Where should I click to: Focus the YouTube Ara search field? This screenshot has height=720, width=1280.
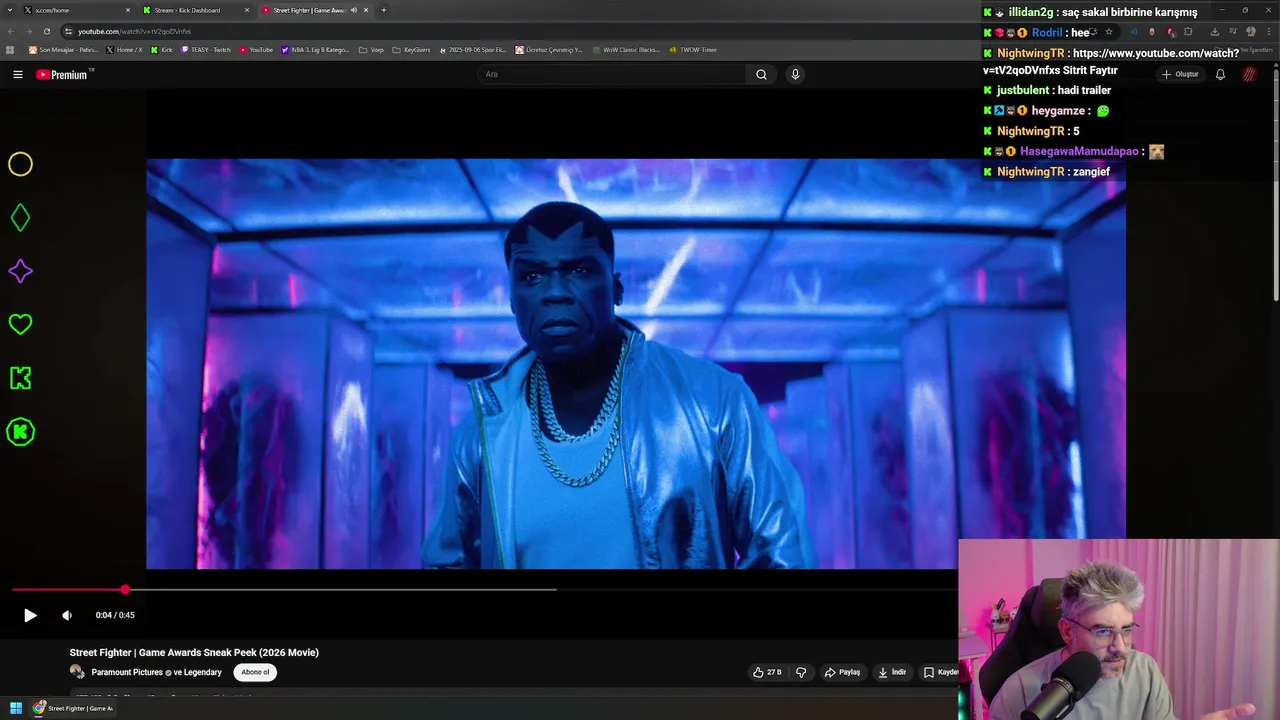(612, 74)
